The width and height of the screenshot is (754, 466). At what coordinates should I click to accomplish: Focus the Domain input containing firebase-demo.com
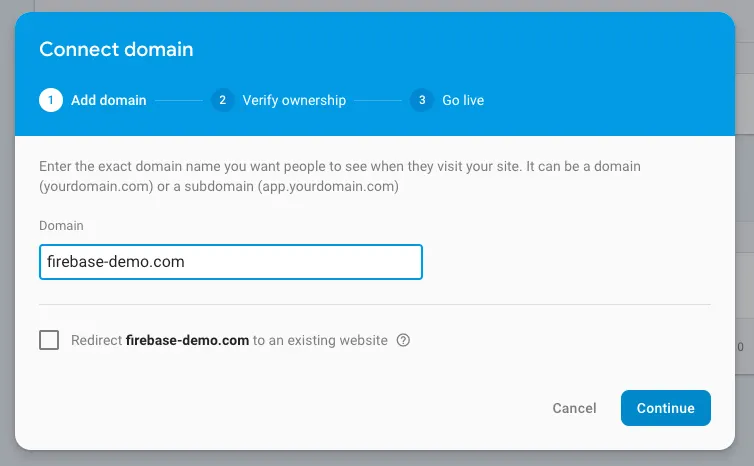click(x=231, y=262)
